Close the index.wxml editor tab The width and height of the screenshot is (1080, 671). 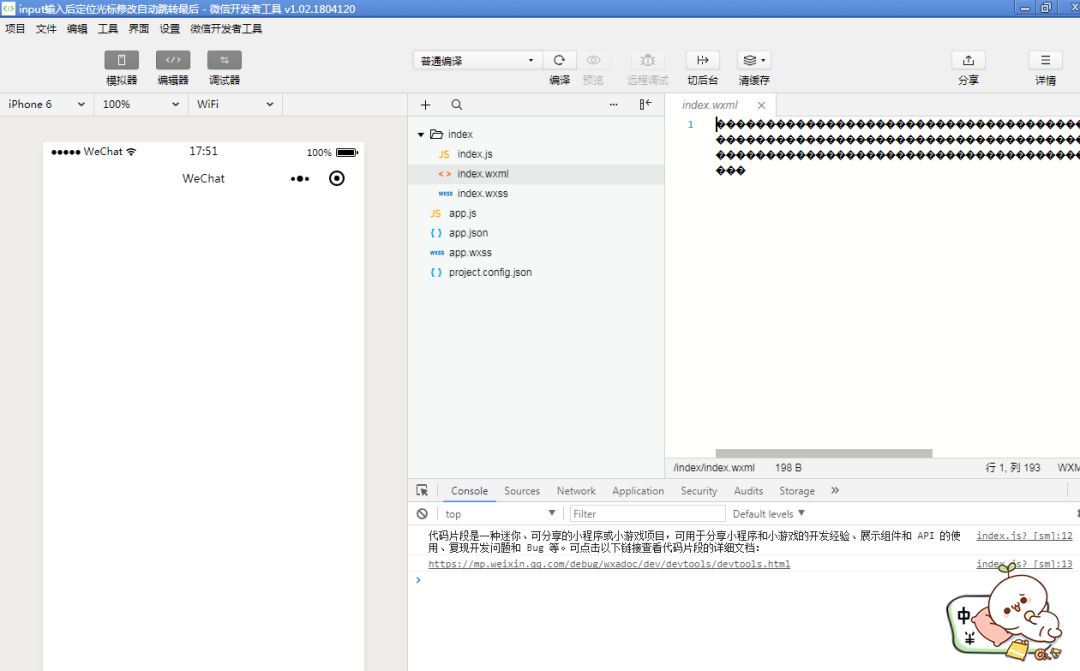click(761, 105)
